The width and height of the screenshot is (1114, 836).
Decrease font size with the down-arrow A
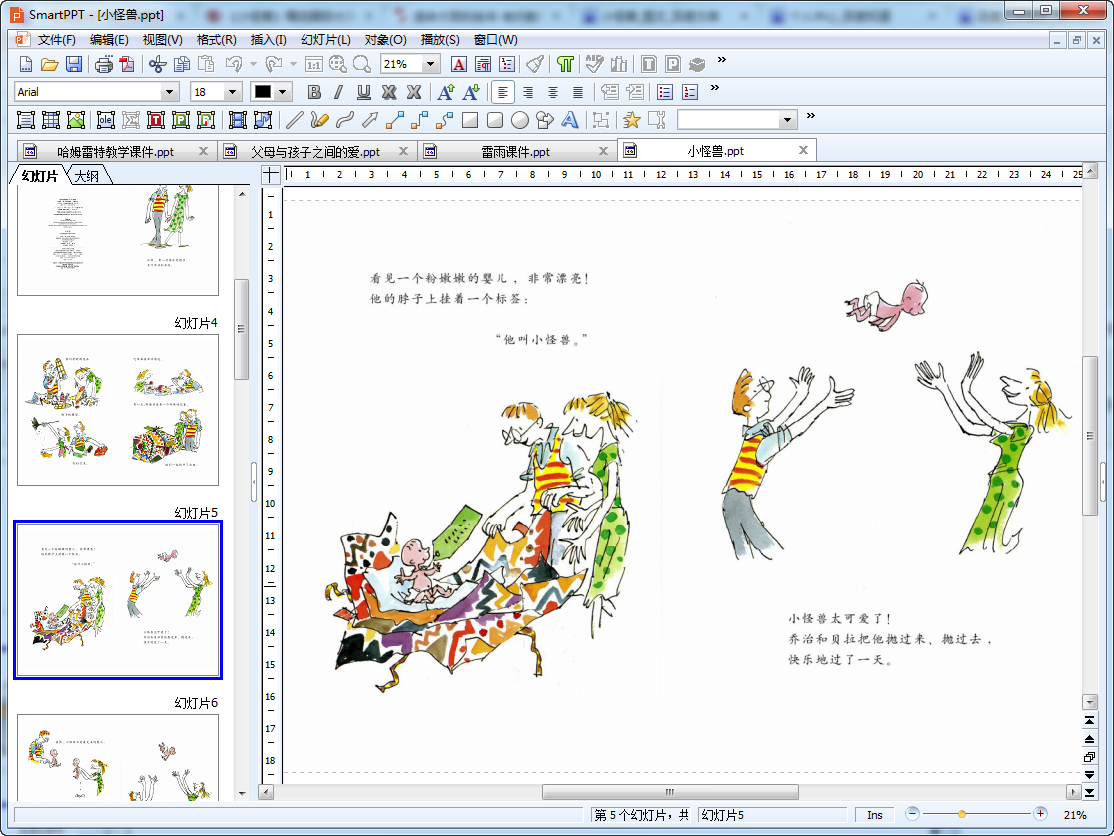coord(471,92)
